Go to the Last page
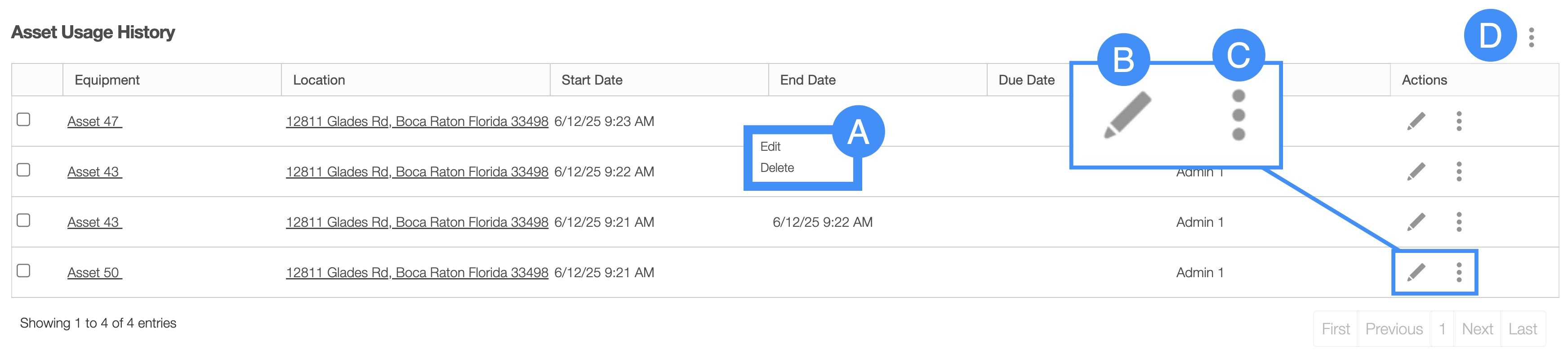This screenshot has height=360, width=1568. click(x=1522, y=329)
